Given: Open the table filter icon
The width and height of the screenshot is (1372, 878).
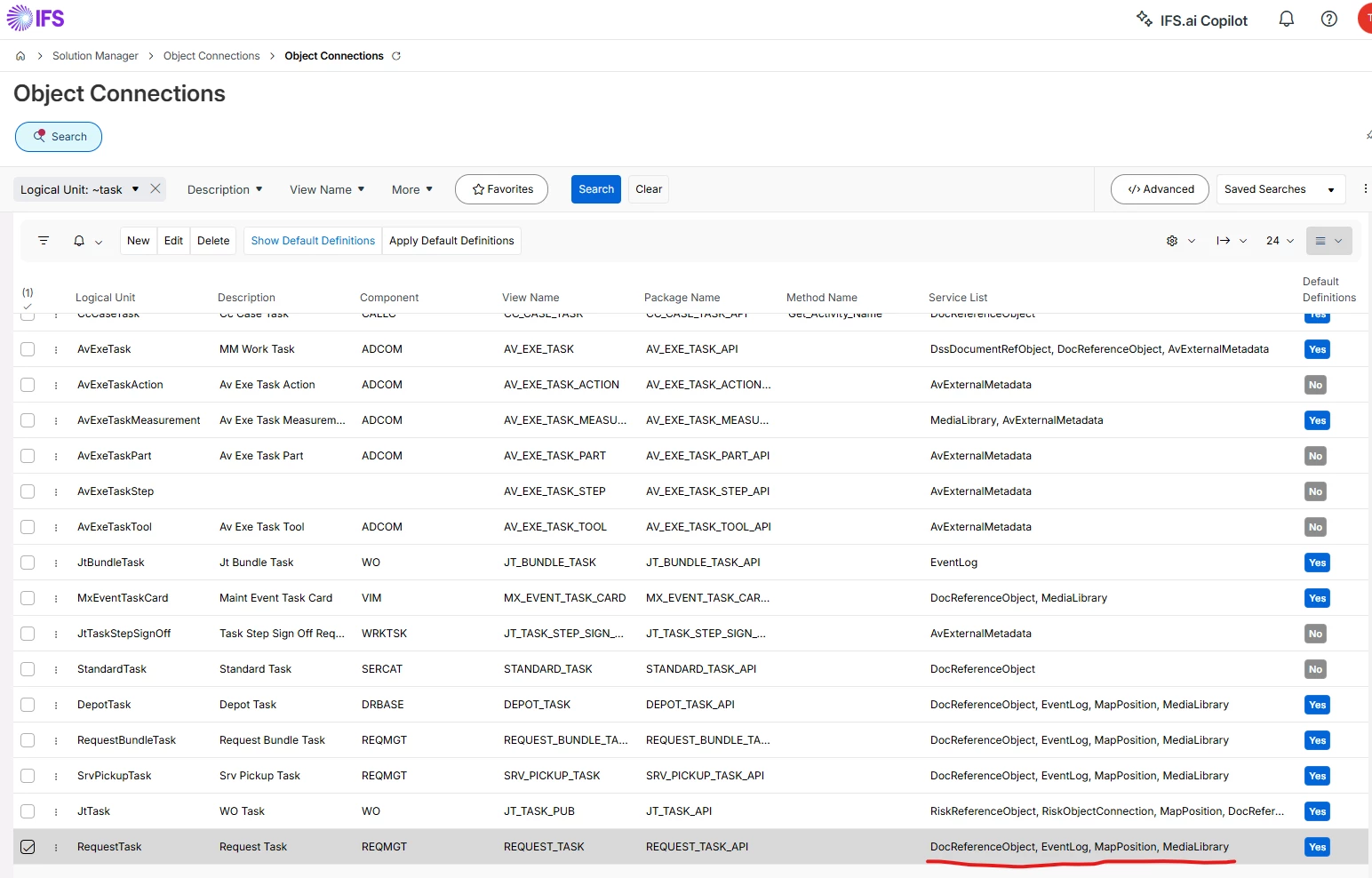Looking at the screenshot, I should tap(44, 241).
